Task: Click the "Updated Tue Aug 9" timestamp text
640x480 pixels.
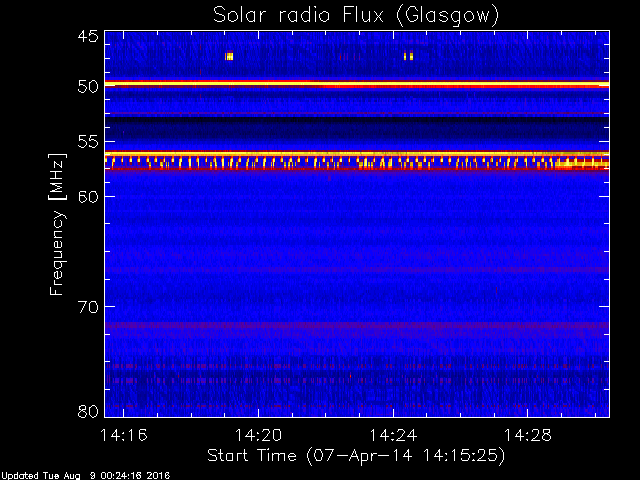Action: coord(85,476)
